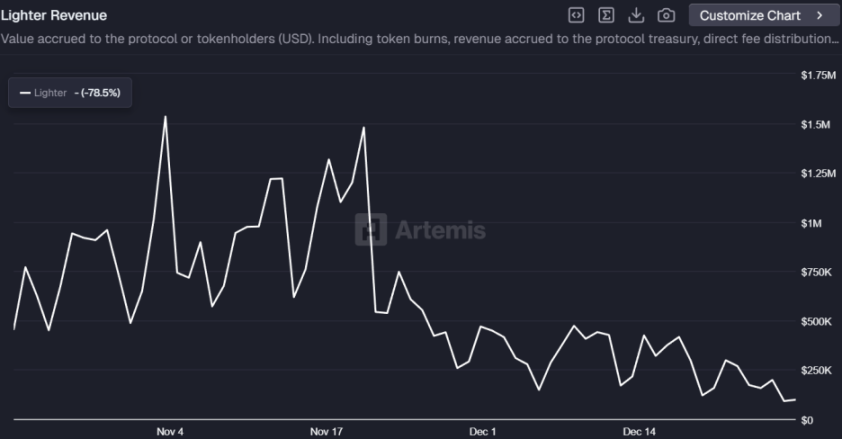
Task: Click the highest revenue peak near Nov 4
Action: click(x=164, y=117)
